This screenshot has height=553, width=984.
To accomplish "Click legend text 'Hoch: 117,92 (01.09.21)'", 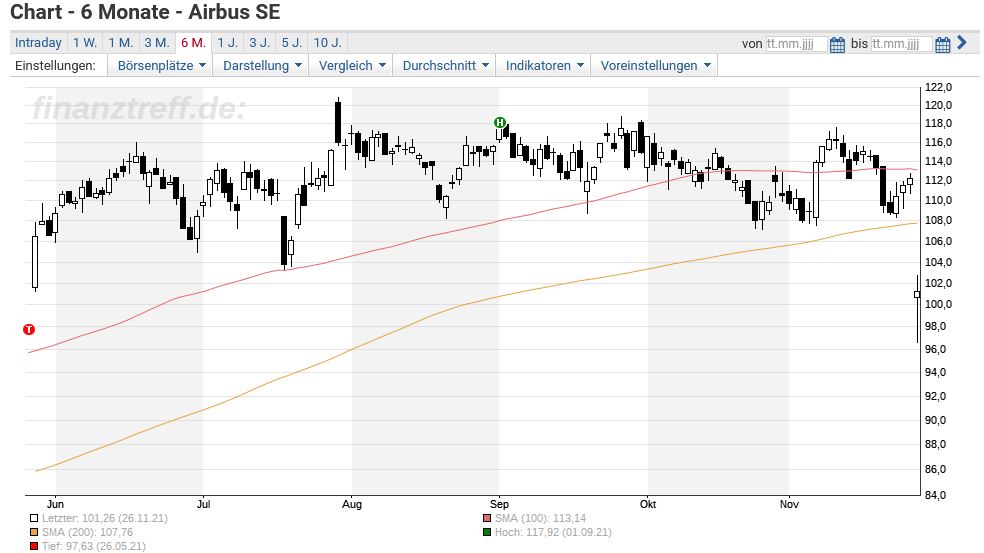I will [x=553, y=532].
